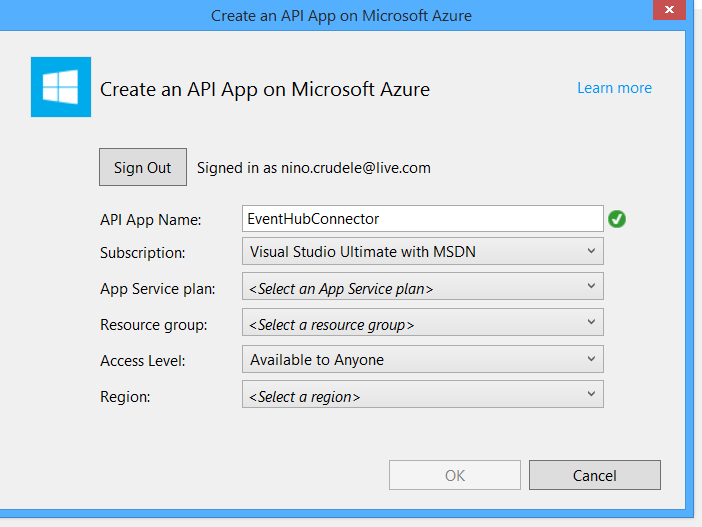Cancel the API App creation dialog
Viewport: 702px width, 527px height.
pos(594,475)
